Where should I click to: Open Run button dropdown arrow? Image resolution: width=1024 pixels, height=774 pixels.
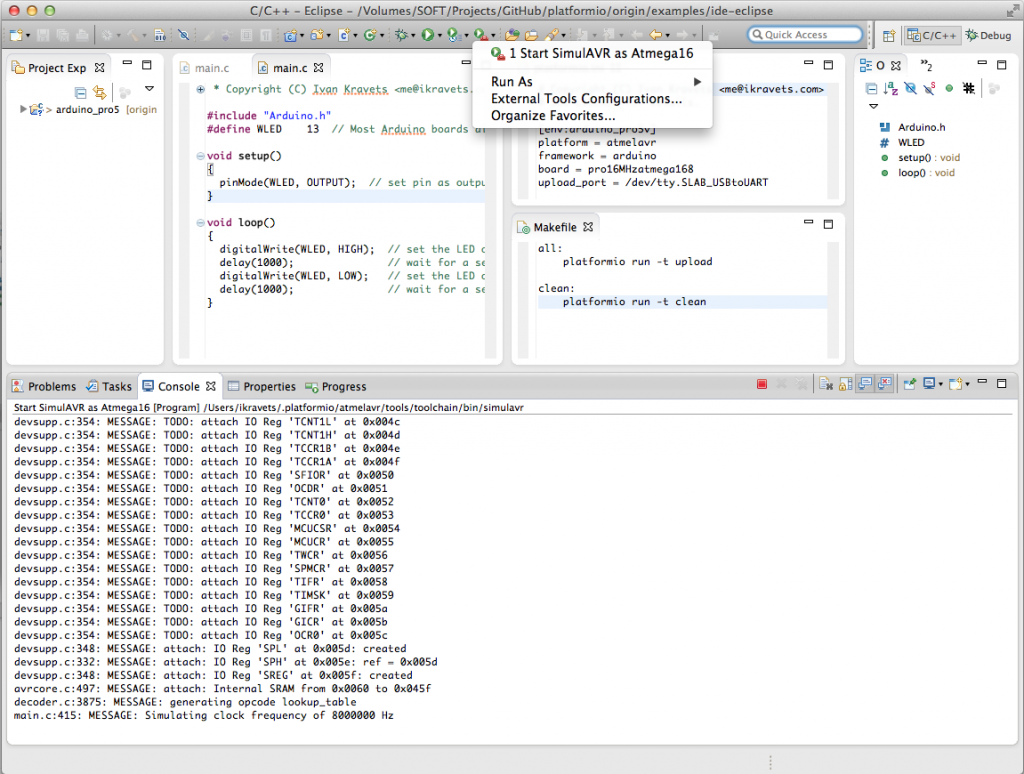[x=440, y=35]
